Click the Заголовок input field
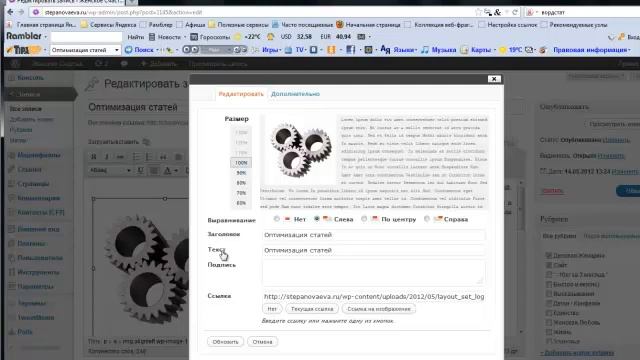Image resolution: width=640 pixels, height=360 pixels. tap(373, 235)
